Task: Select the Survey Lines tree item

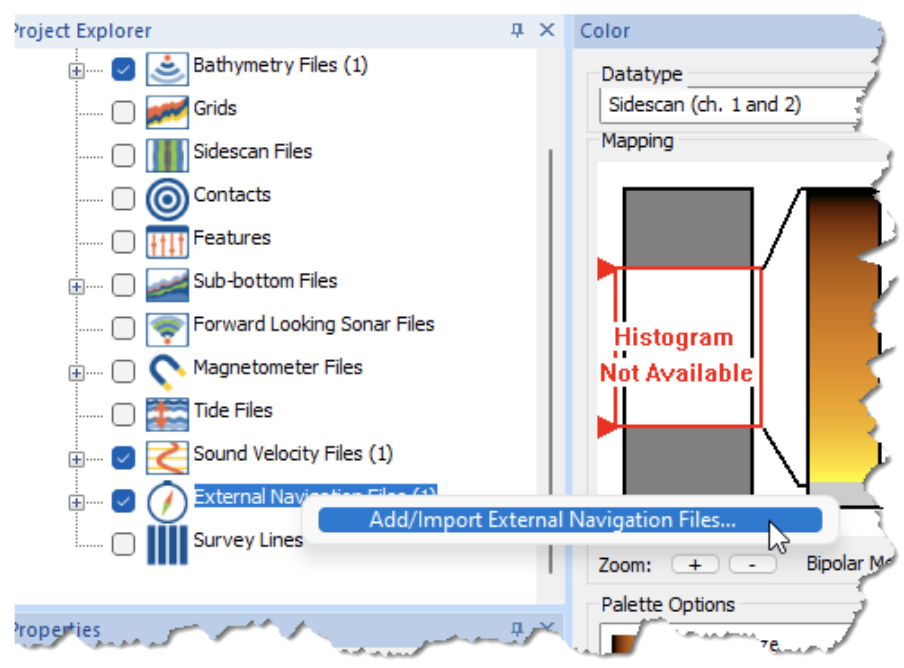Action: tap(248, 541)
